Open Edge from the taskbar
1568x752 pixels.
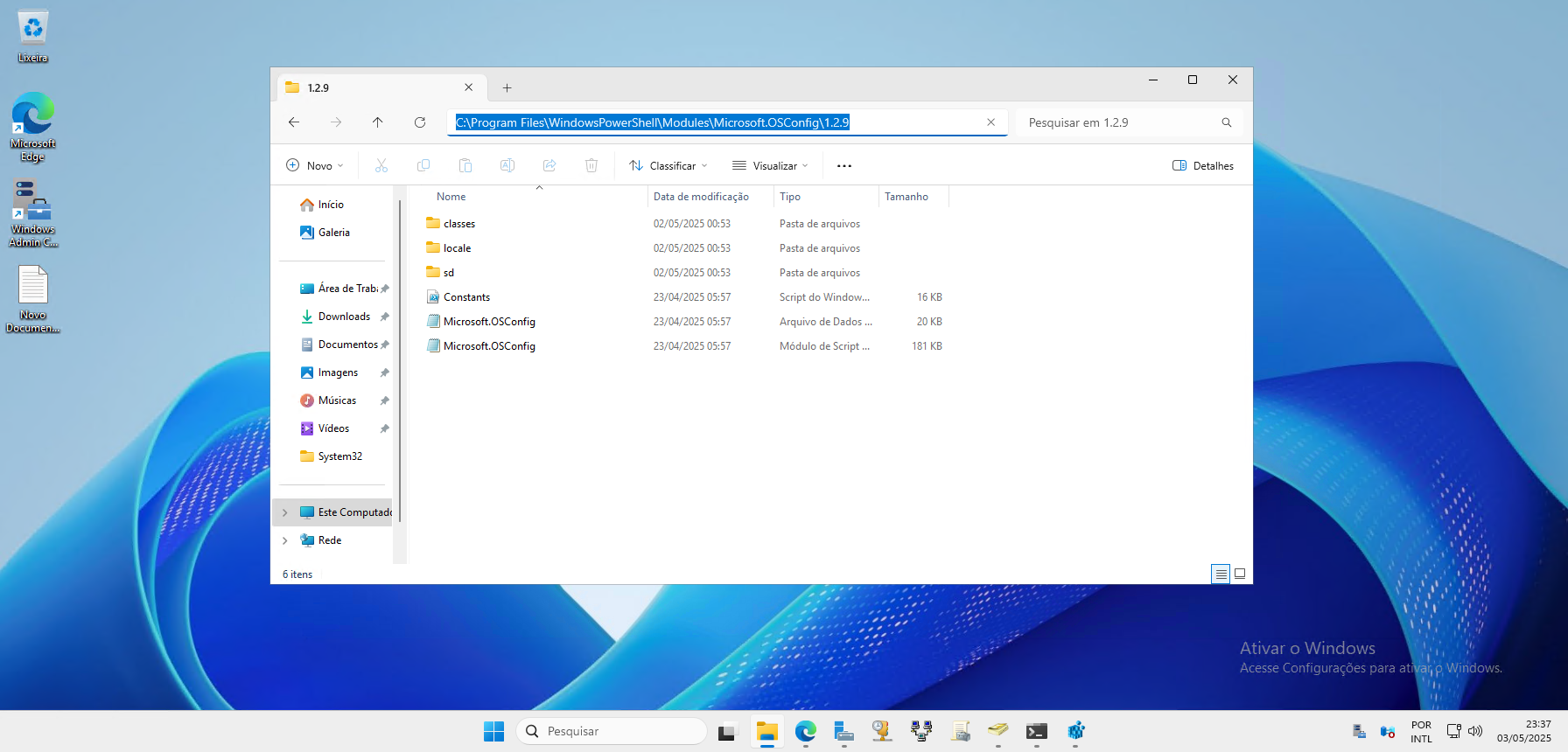(x=806, y=731)
